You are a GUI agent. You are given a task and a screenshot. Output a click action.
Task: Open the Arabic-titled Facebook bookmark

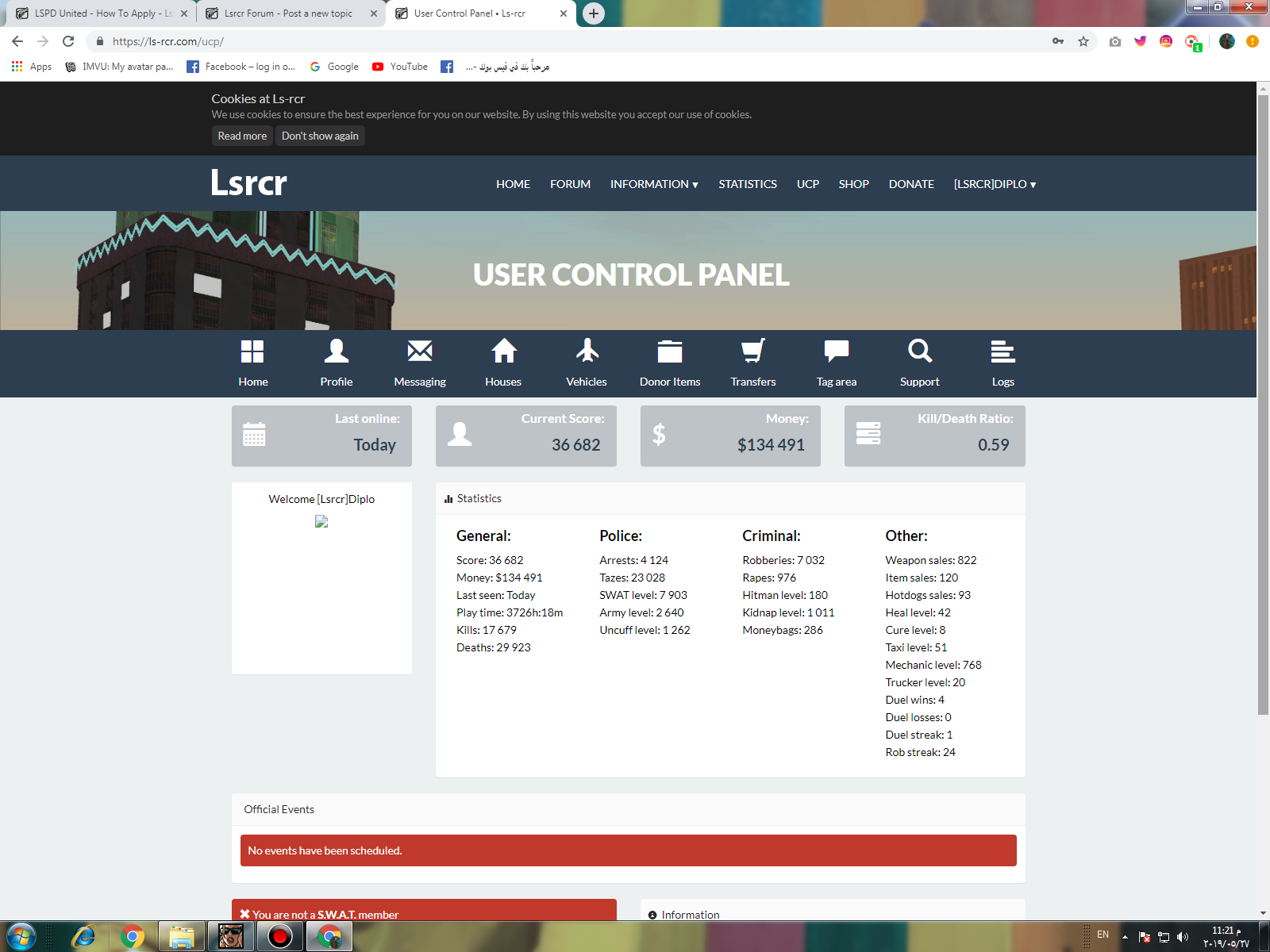[x=495, y=67]
